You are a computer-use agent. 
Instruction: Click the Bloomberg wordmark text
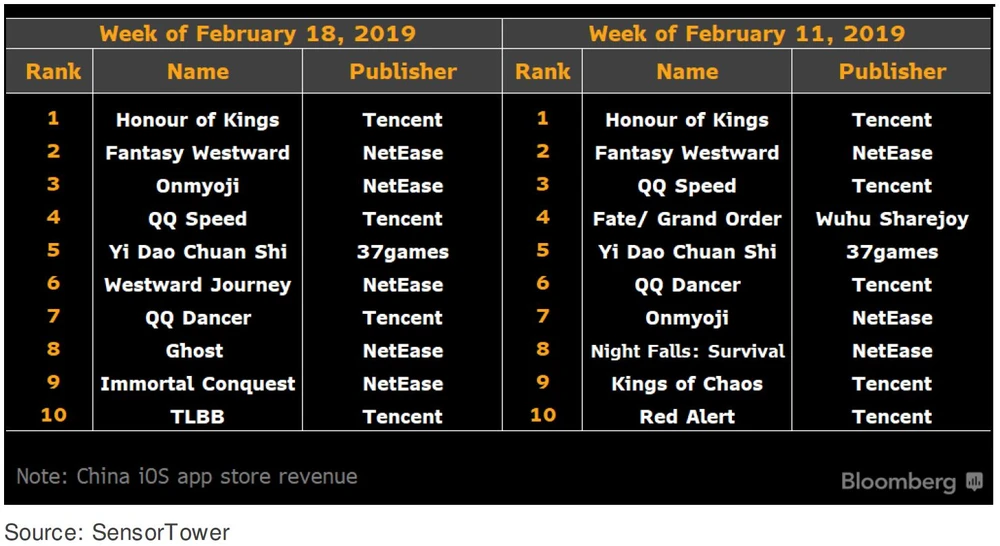coord(898,482)
